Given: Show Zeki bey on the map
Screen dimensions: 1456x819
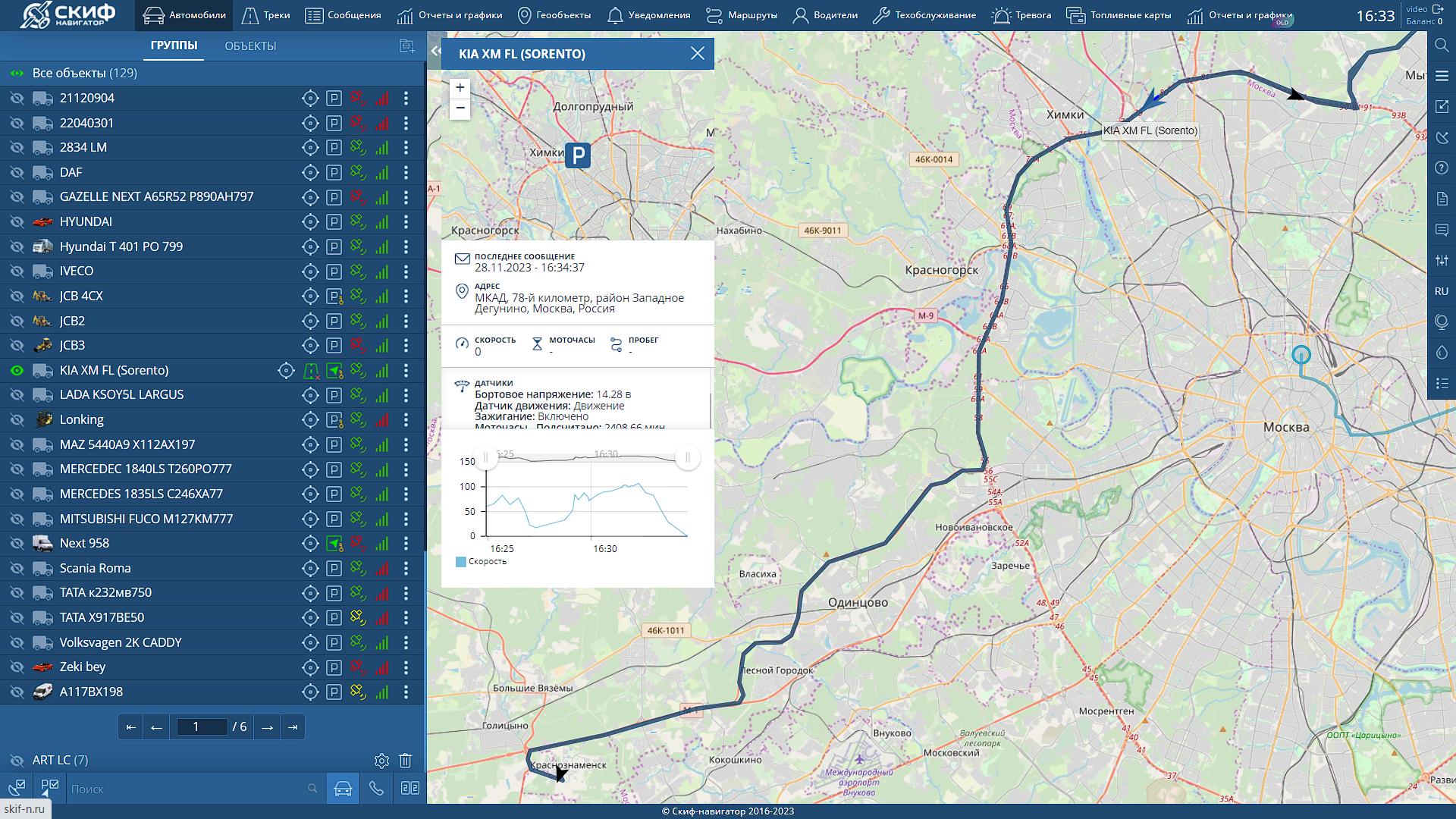Looking at the screenshot, I should tap(17, 667).
